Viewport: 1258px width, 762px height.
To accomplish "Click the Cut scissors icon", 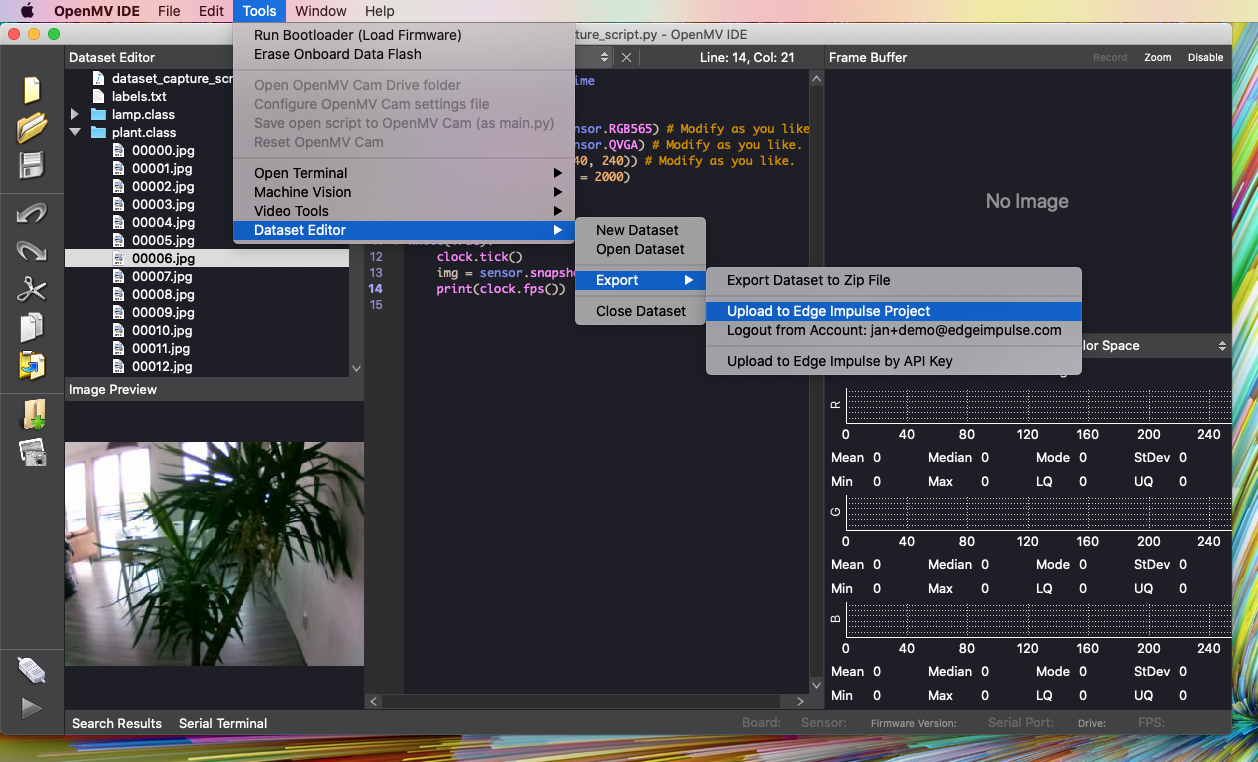I will [x=32, y=290].
